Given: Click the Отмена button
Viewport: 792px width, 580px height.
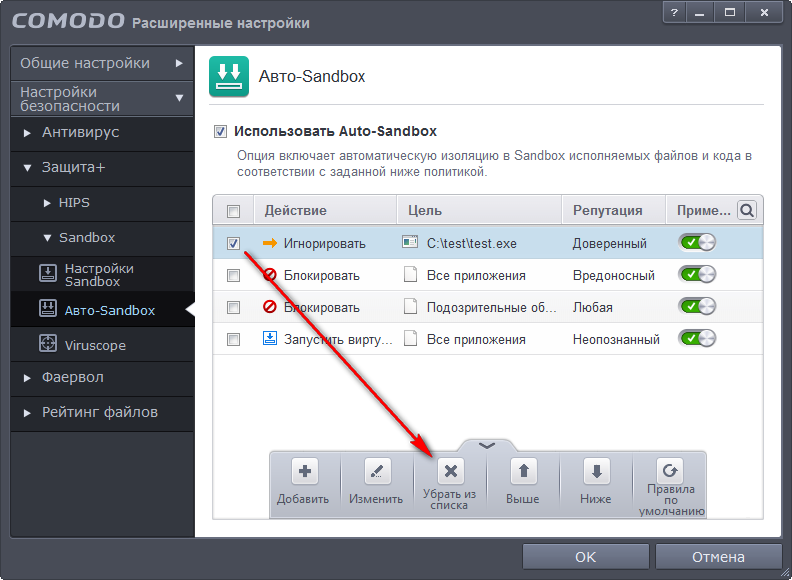Looking at the screenshot, I should click(718, 557).
